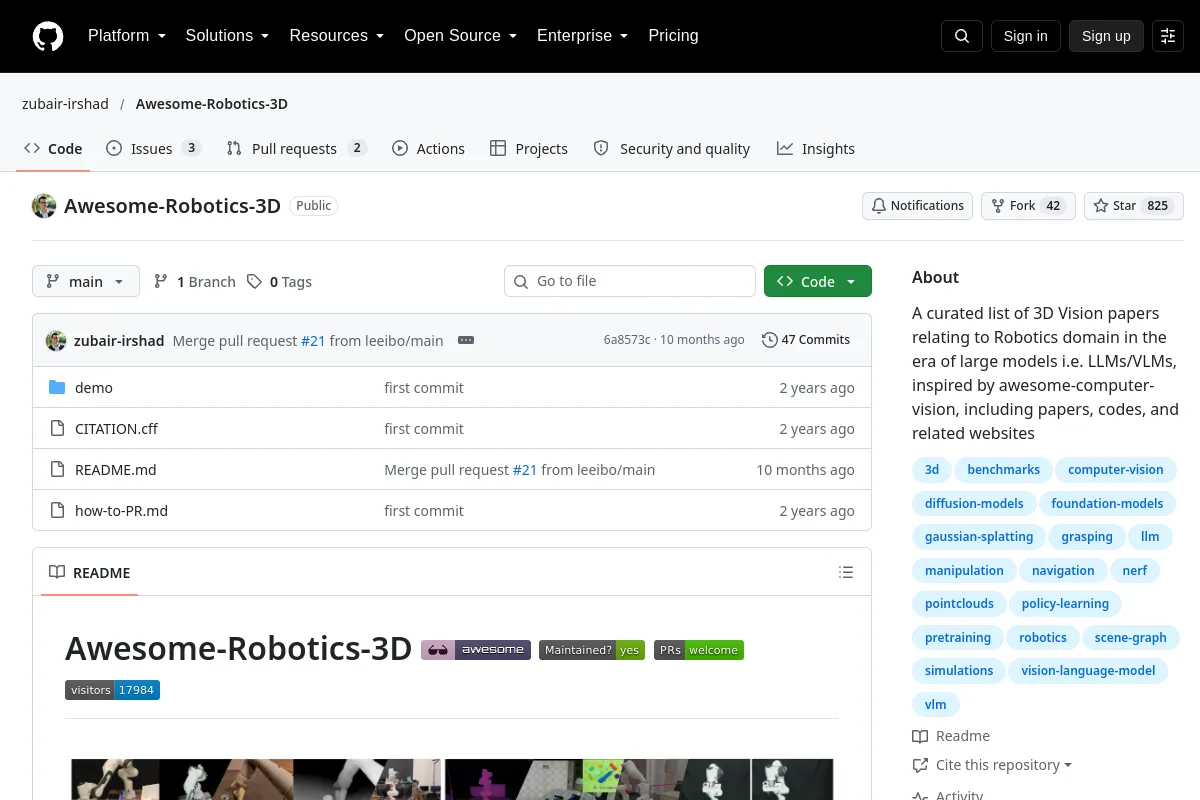The image size is (1200, 800).
Task: Click the commits history clock icon
Action: click(769, 340)
